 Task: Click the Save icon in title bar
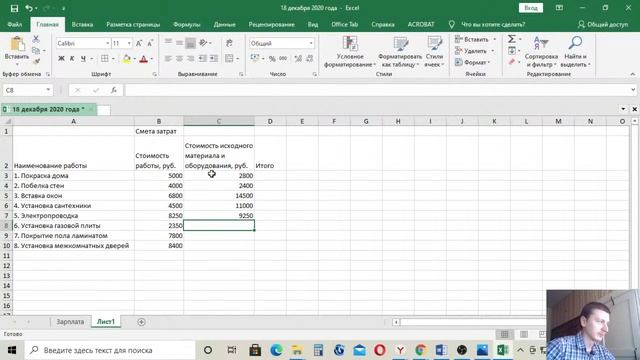14,8
